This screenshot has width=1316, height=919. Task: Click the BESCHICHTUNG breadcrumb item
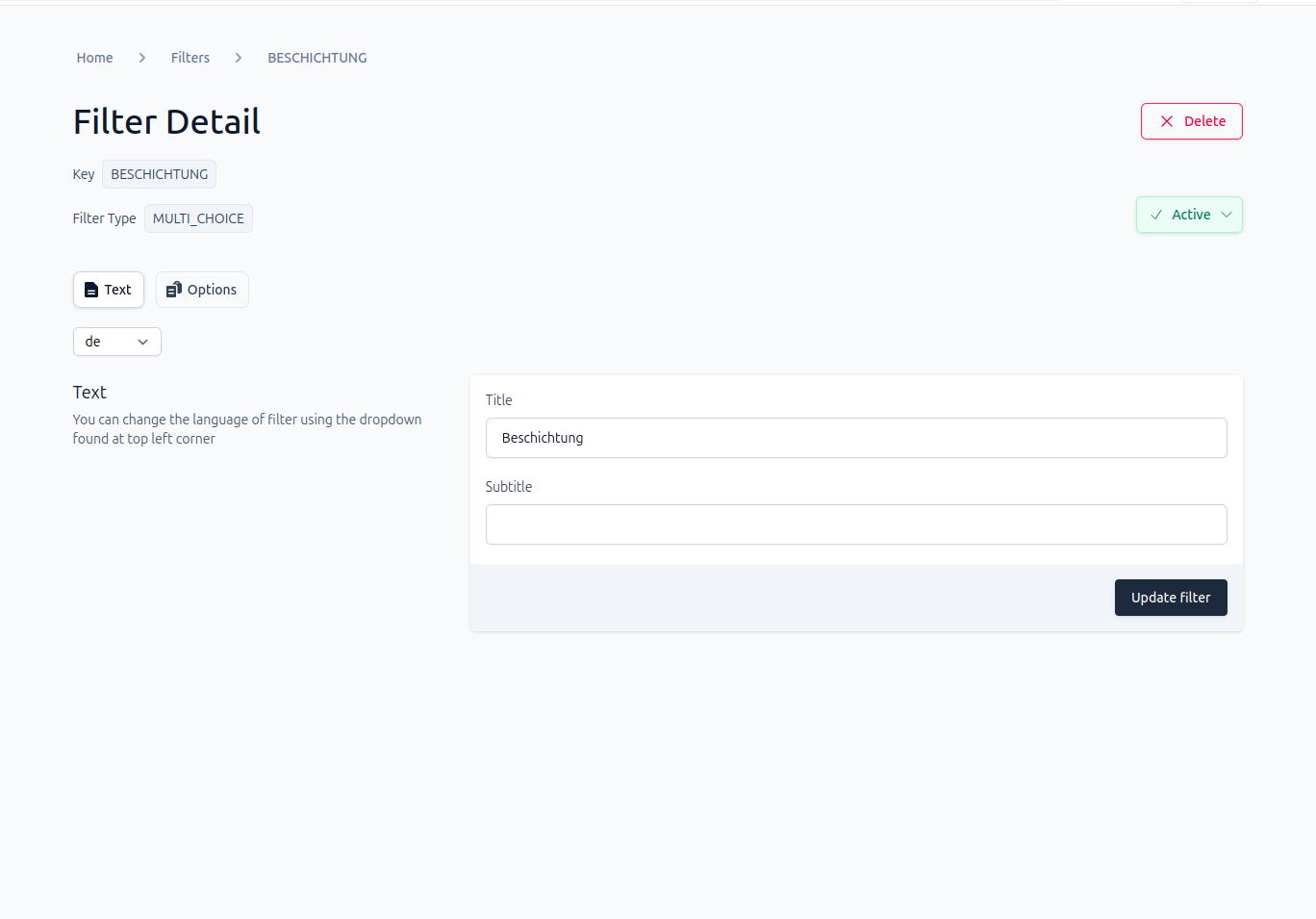(x=317, y=58)
